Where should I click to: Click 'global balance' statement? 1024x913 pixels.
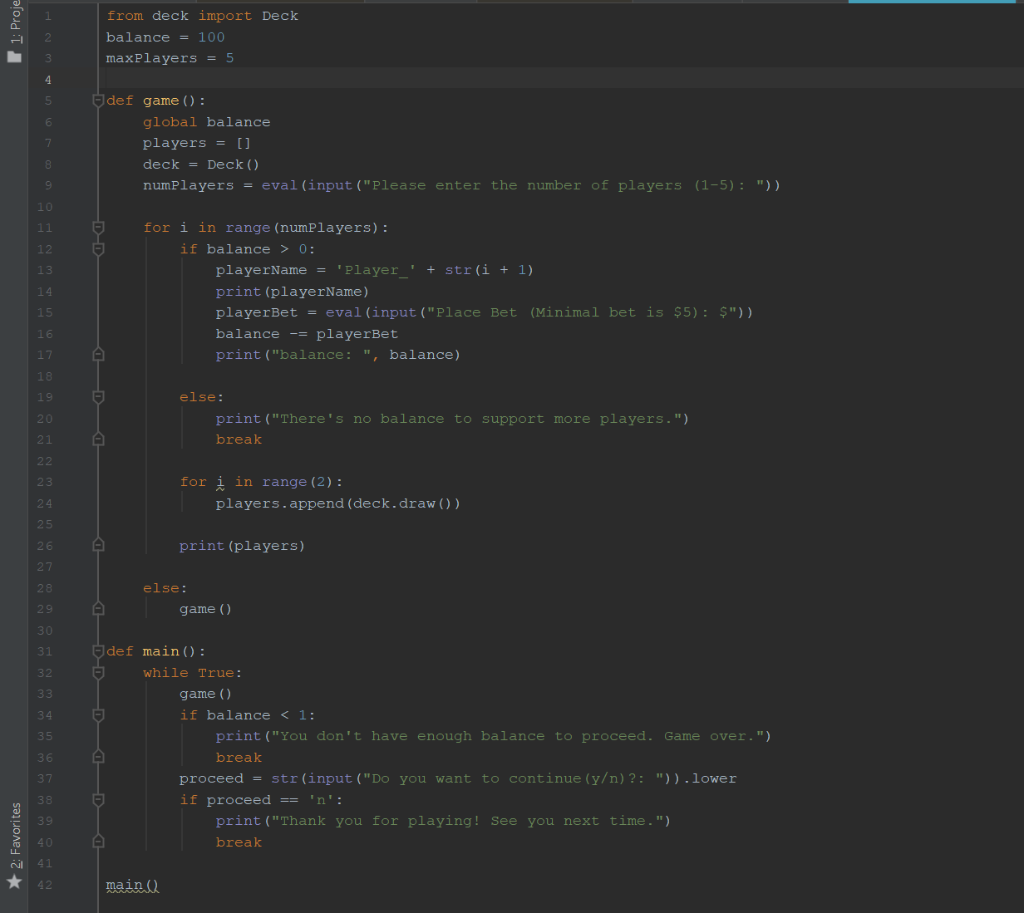[x=206, y=122]
